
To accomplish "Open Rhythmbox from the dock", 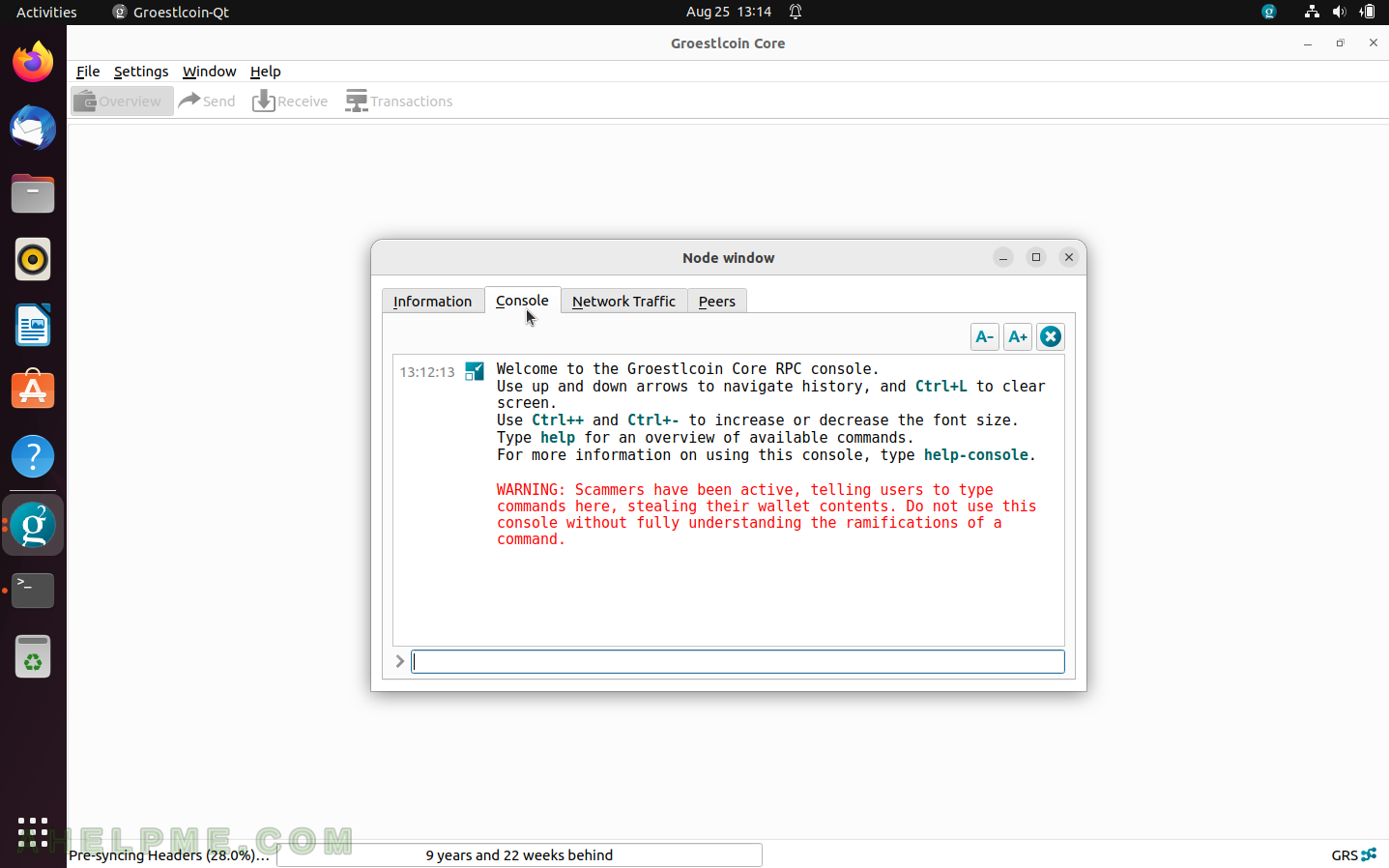I will click(x=33, y=259).
